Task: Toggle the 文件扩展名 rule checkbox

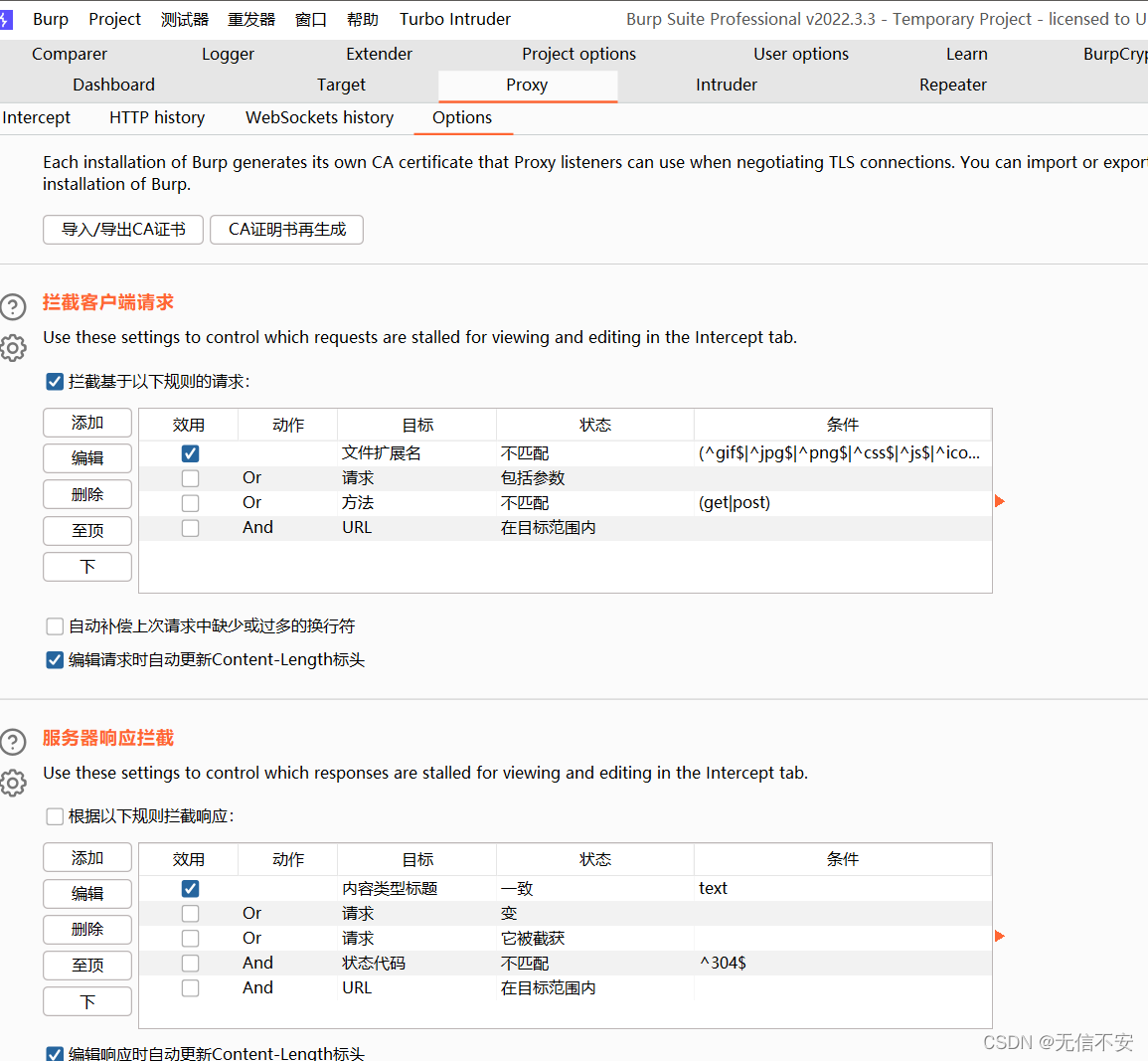Action: pos(191,454)
